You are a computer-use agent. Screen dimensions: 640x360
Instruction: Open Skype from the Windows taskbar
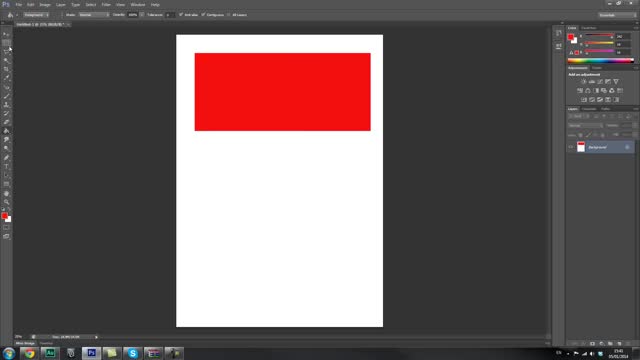click(133, 353)
